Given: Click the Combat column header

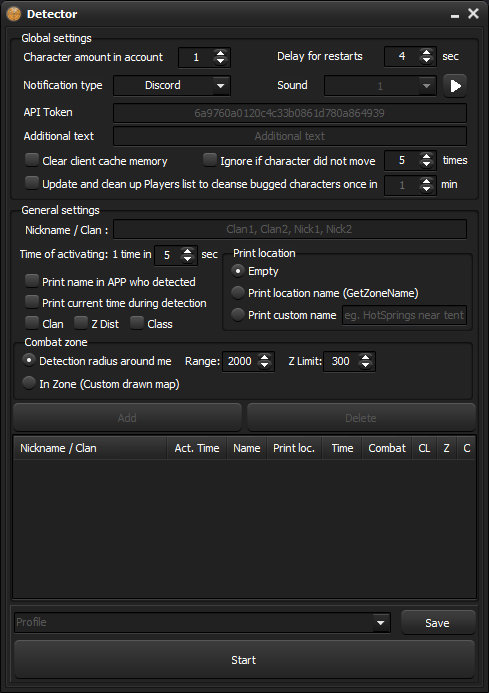Looking at the screenshot, I should (387, 448).
